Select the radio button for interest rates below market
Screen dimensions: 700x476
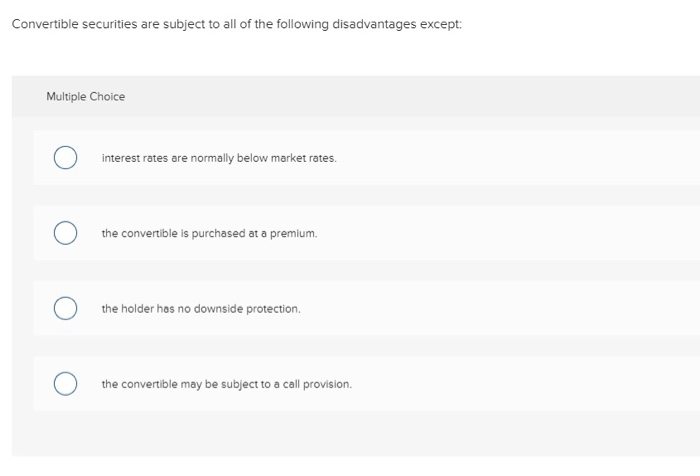[65, 158]
